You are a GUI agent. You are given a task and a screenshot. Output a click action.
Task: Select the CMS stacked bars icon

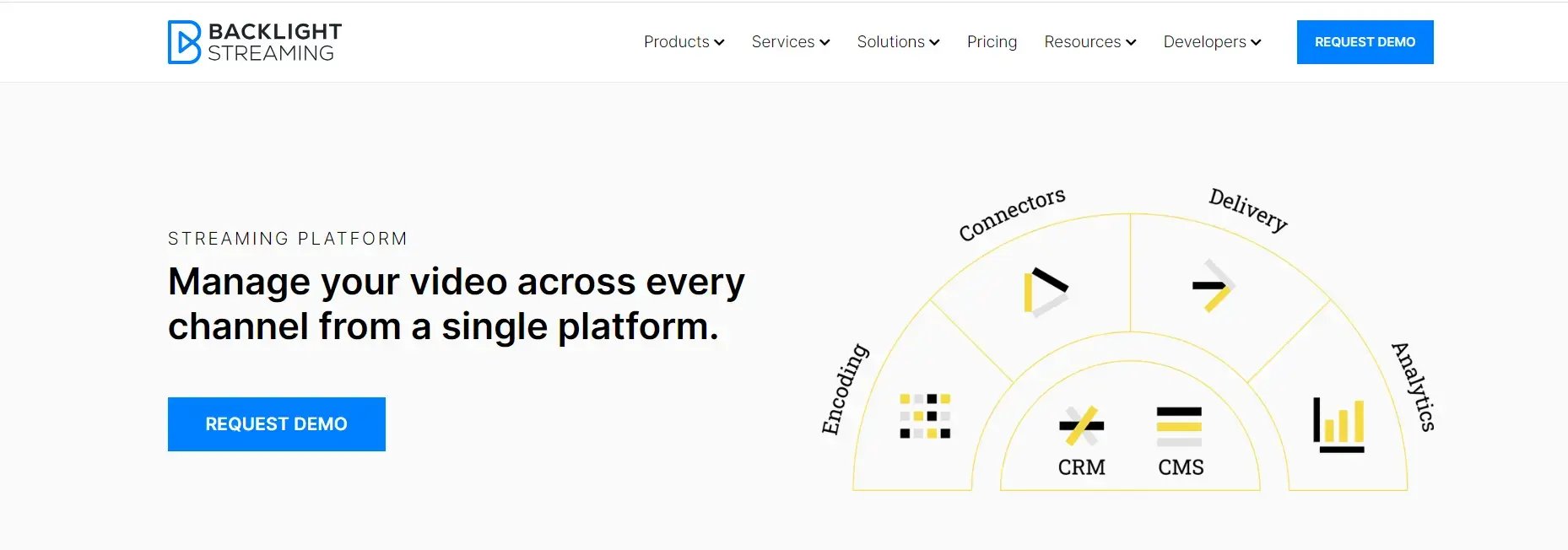[1179, 426]
